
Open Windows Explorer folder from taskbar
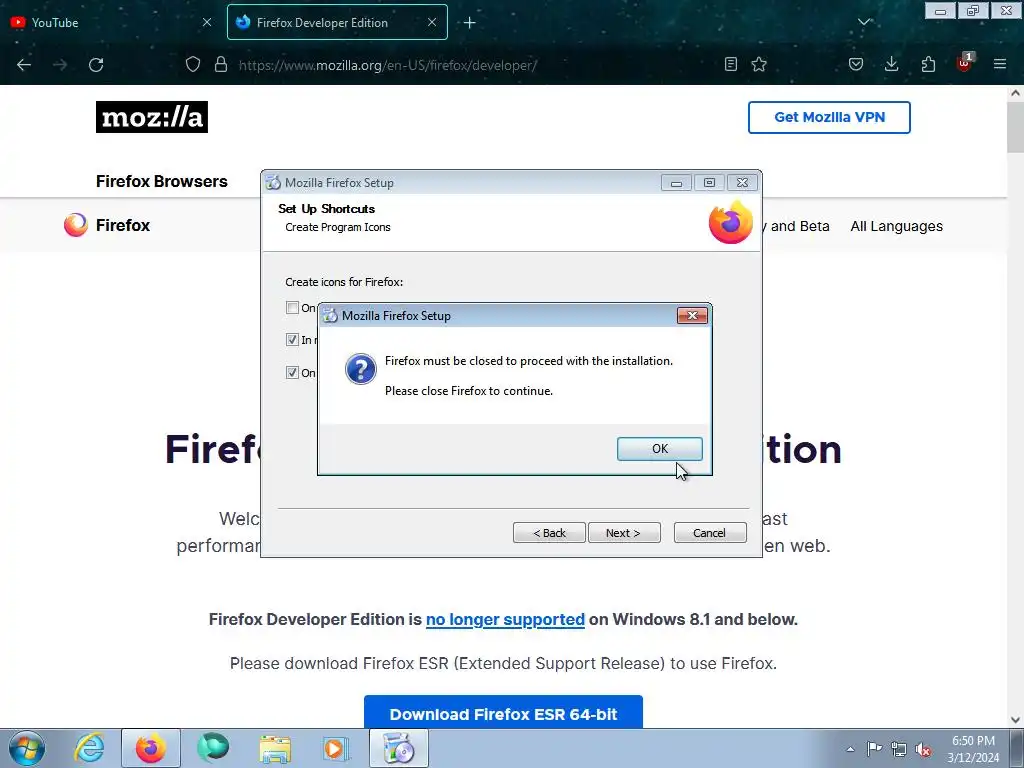point(275,748)
